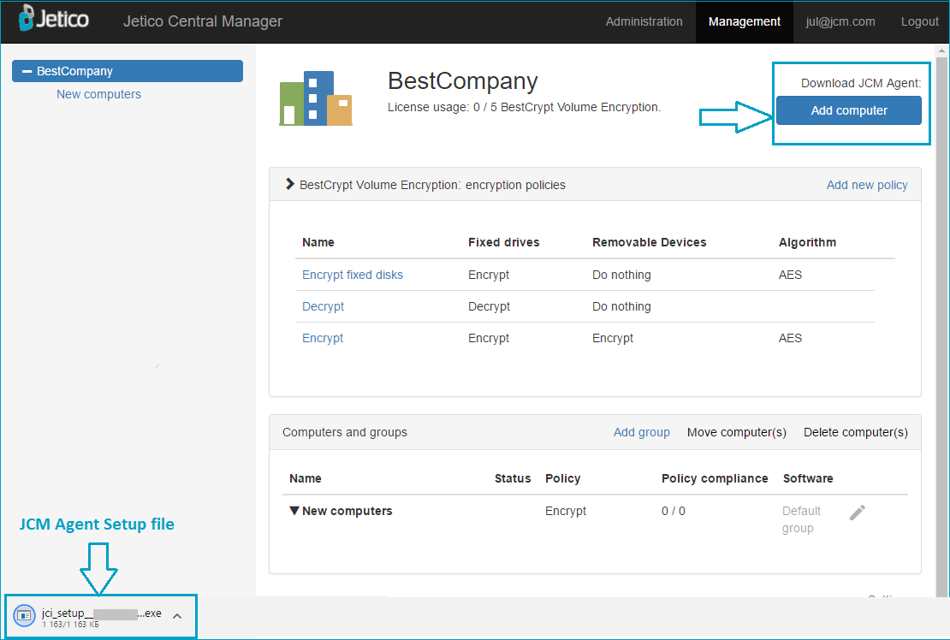Edit New computers group with pencil icon

coord(857,513)
